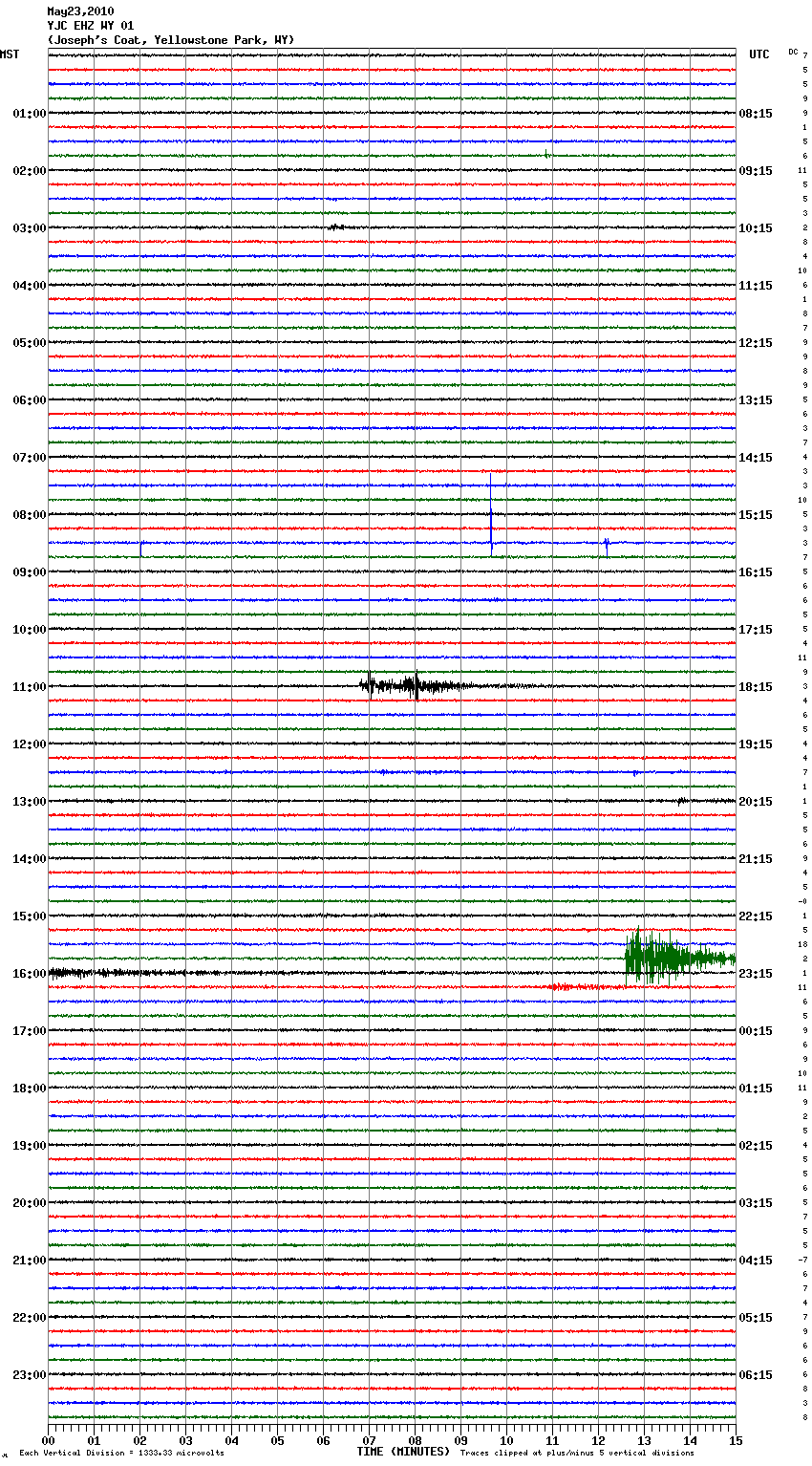
Task: Click the station code 'YJC EHZ WY 01'
Action: click(91, 26)
